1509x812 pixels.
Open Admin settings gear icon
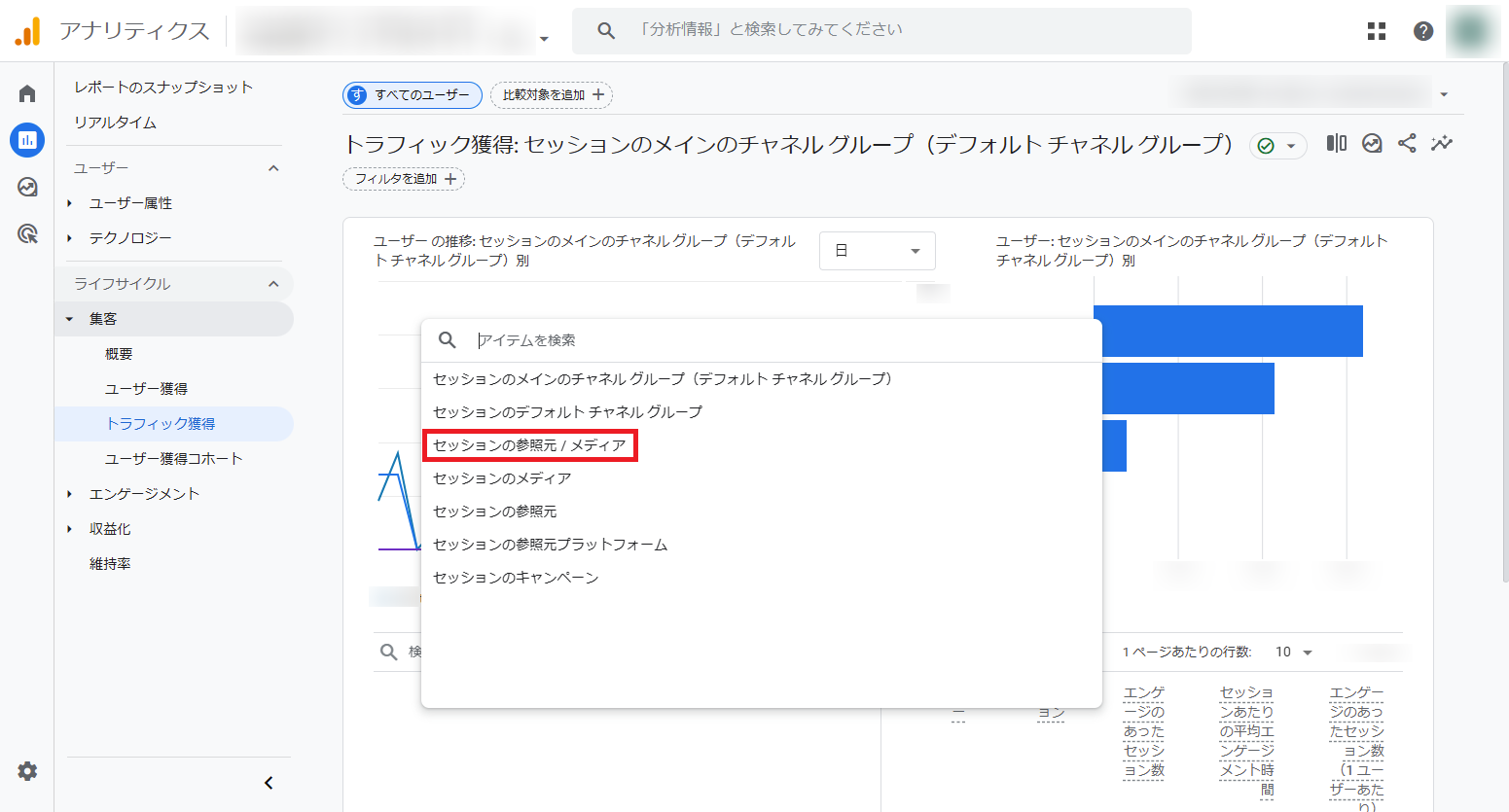(27, 771)
